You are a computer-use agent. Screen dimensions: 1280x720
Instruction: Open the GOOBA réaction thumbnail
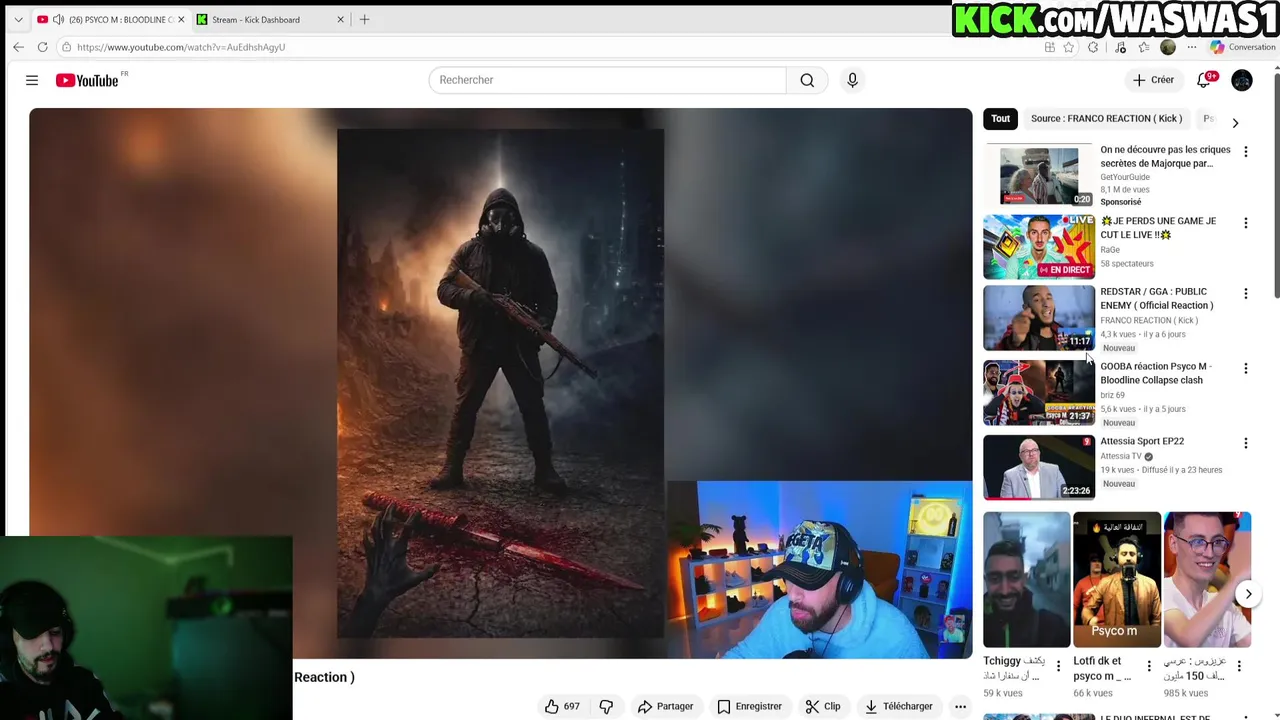[x=1039, y=393]
